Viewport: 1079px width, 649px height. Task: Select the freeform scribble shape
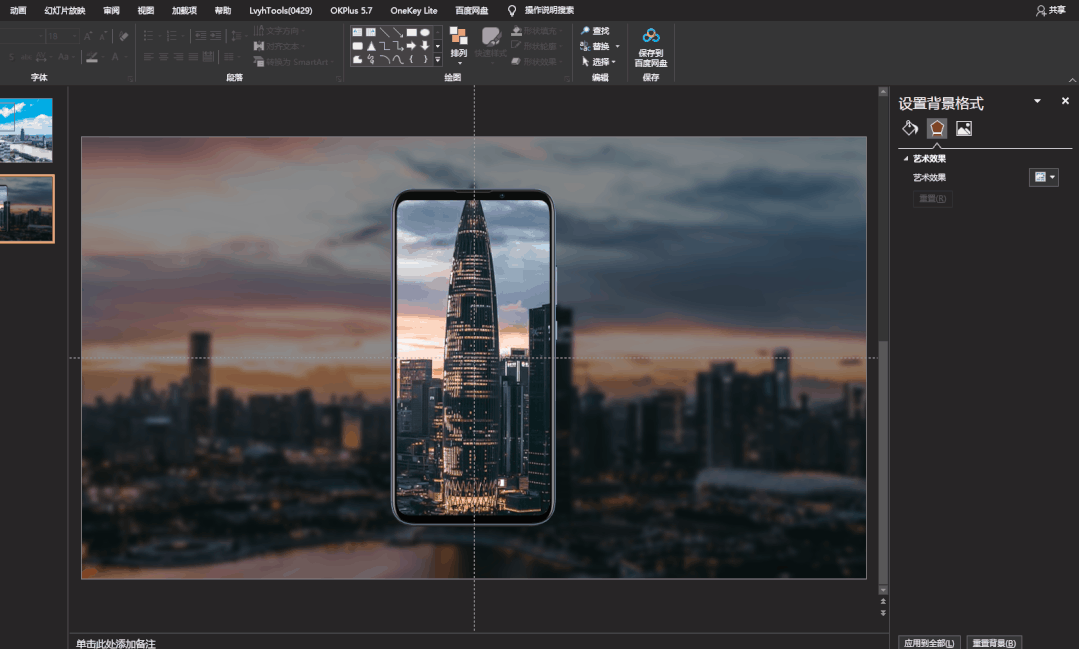point(371,60)
